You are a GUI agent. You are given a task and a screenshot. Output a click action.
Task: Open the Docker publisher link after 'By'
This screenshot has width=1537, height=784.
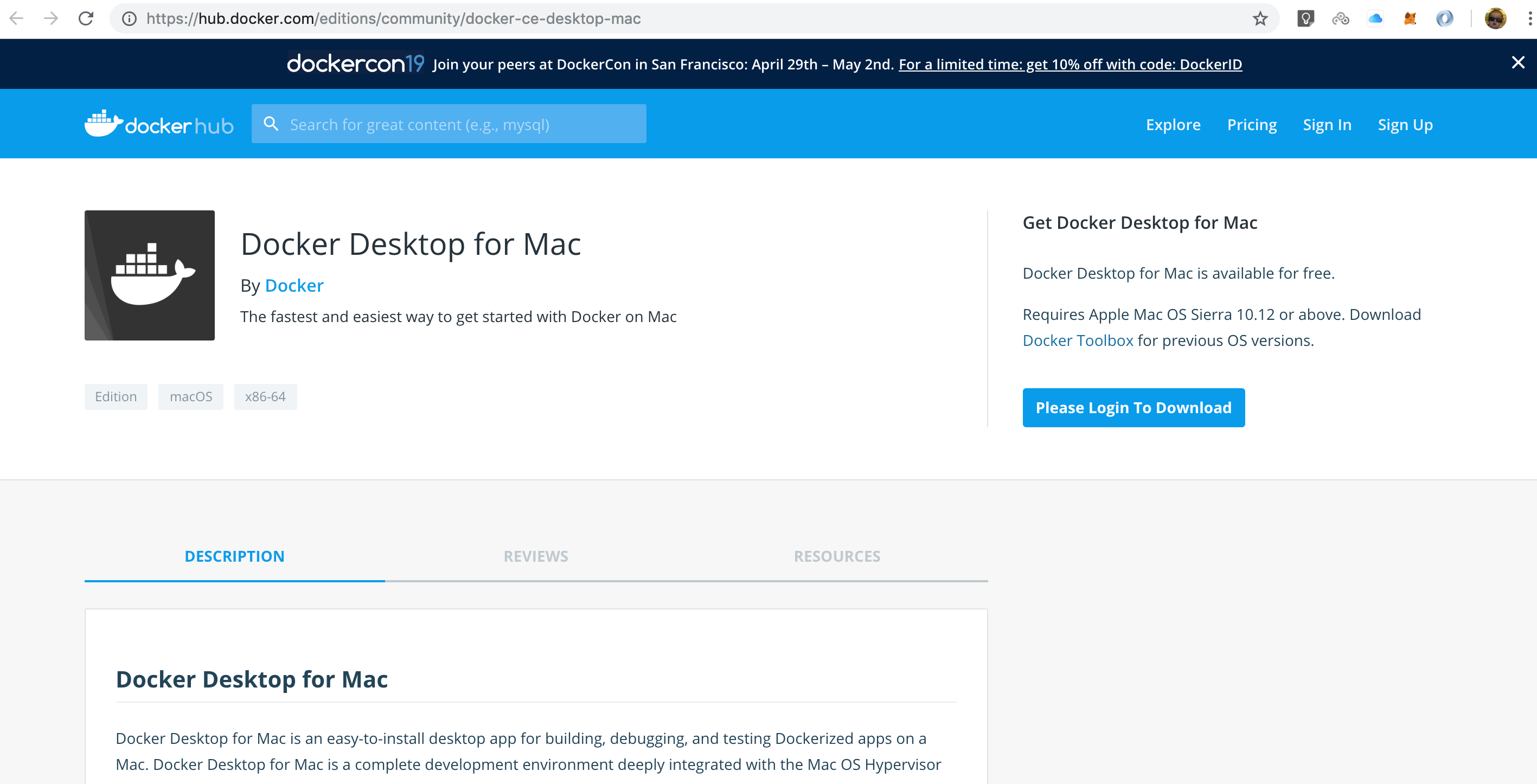[294, 285]
